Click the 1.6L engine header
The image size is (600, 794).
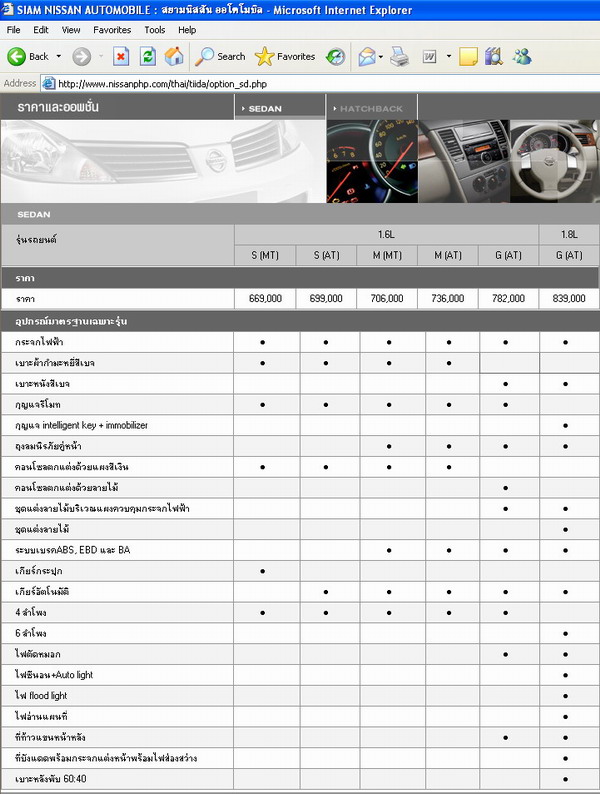[386, 234]
